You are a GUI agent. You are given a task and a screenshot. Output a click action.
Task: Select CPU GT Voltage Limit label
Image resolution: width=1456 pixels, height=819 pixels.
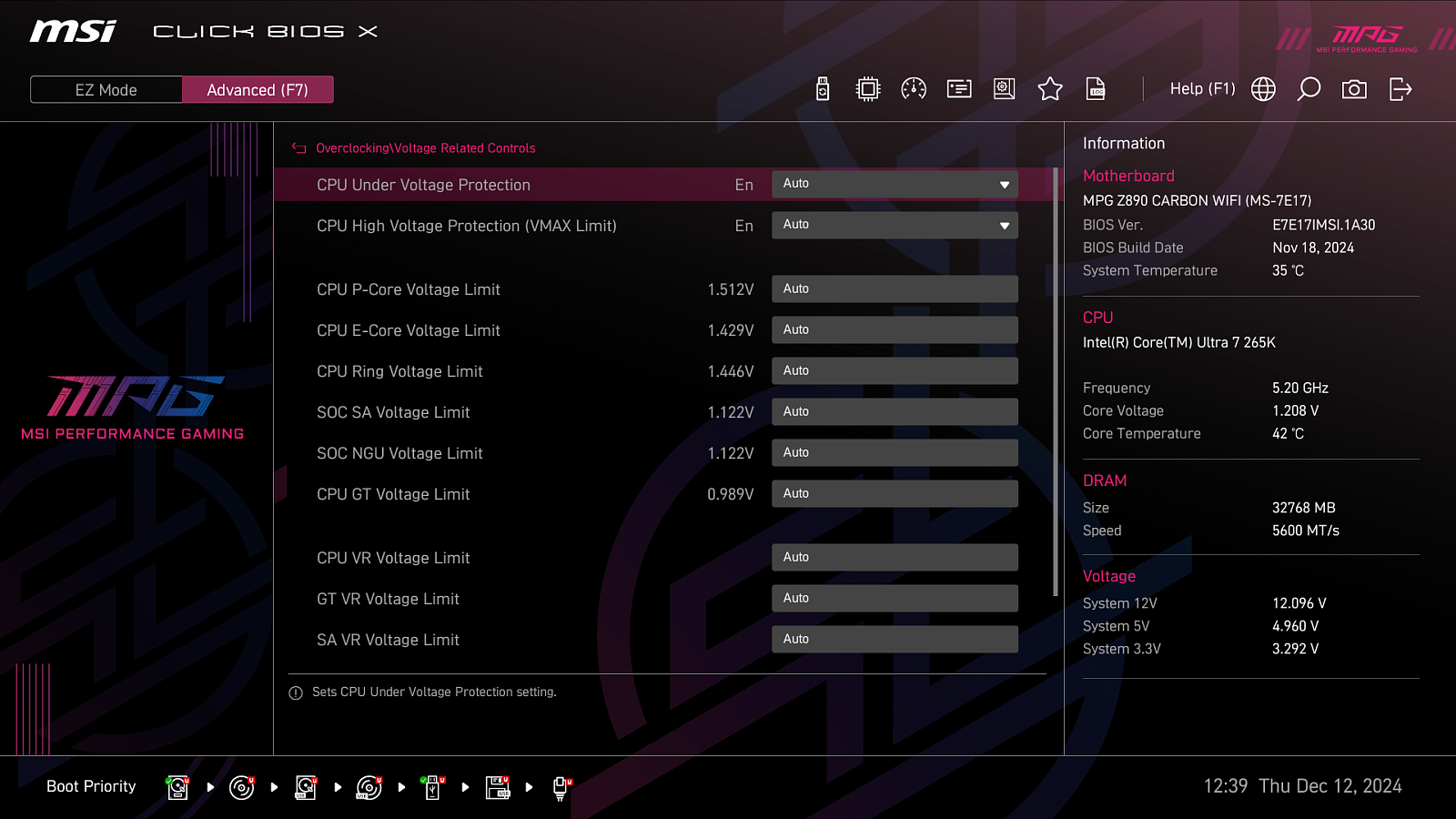tap(393, 494)
